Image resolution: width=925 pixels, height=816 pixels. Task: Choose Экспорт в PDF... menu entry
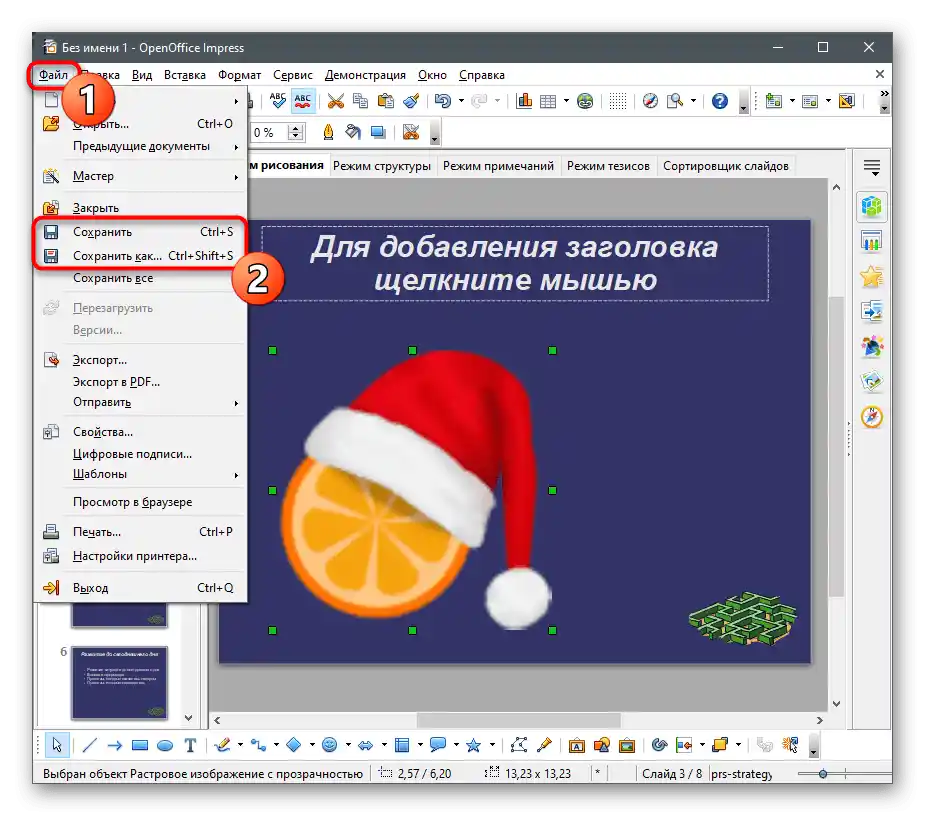coord(140,382)
